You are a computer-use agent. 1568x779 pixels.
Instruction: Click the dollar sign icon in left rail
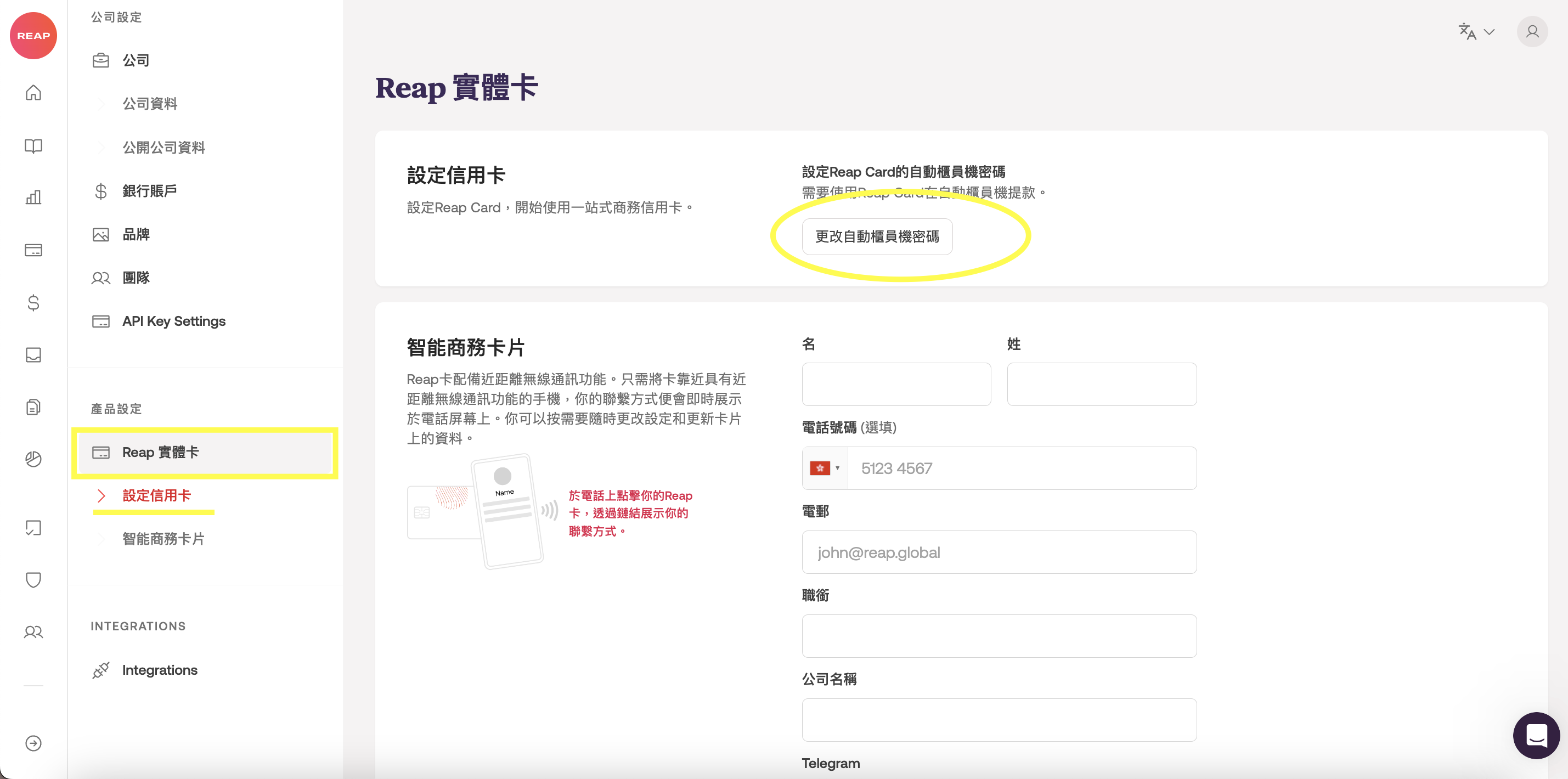click(33, 302)
